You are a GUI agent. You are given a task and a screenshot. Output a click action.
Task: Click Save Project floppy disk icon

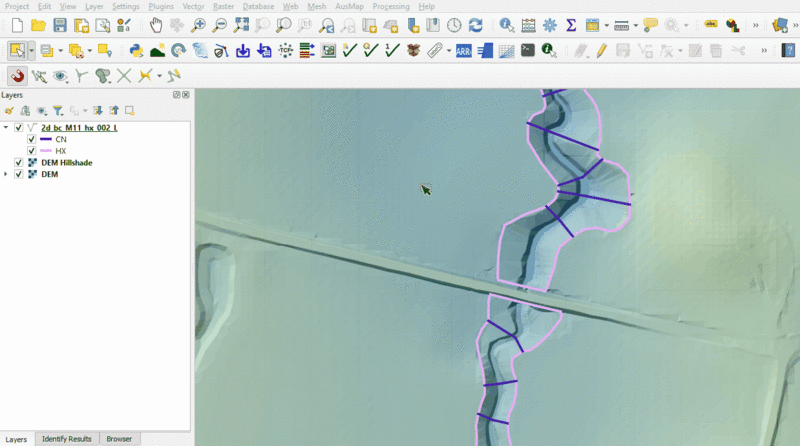[x=60, y=25]
